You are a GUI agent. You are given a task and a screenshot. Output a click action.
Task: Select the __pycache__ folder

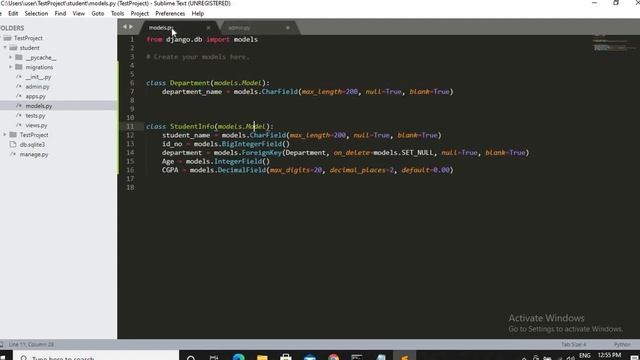[x=41, y=58]
